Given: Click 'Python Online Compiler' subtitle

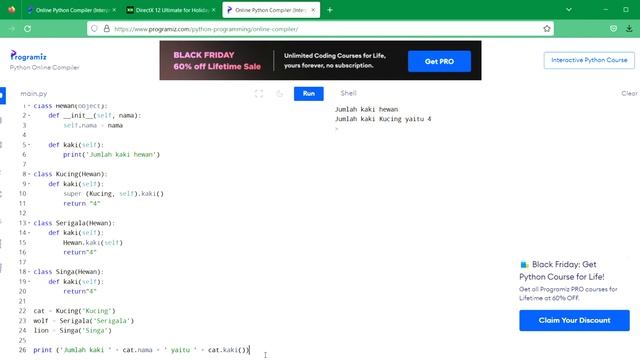Looking at the screenshot, I should coord(44,67).
